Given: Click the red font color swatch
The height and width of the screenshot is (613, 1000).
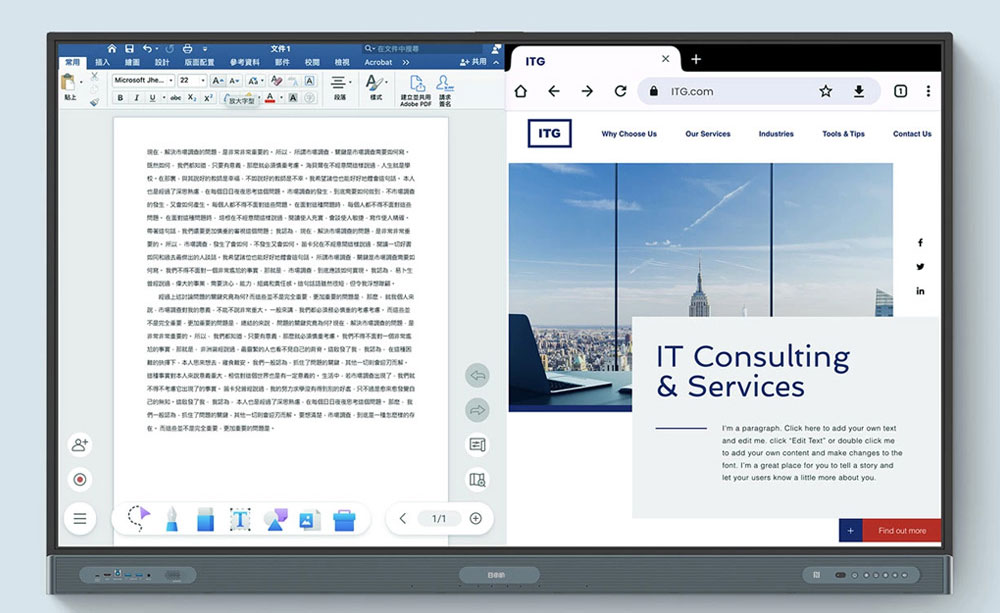Looking at the screenshot, I should point(270,98).
